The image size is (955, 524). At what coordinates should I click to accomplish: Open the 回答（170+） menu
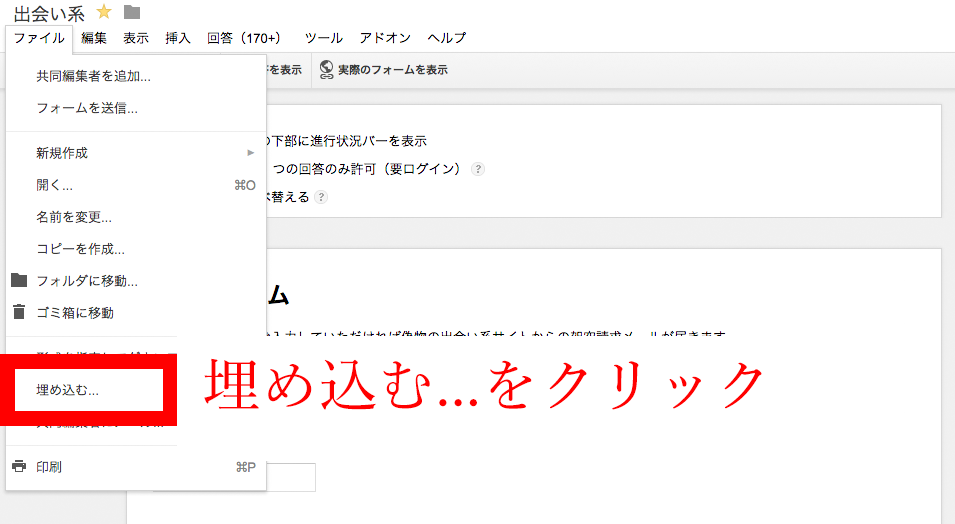[x=244, y=38]
